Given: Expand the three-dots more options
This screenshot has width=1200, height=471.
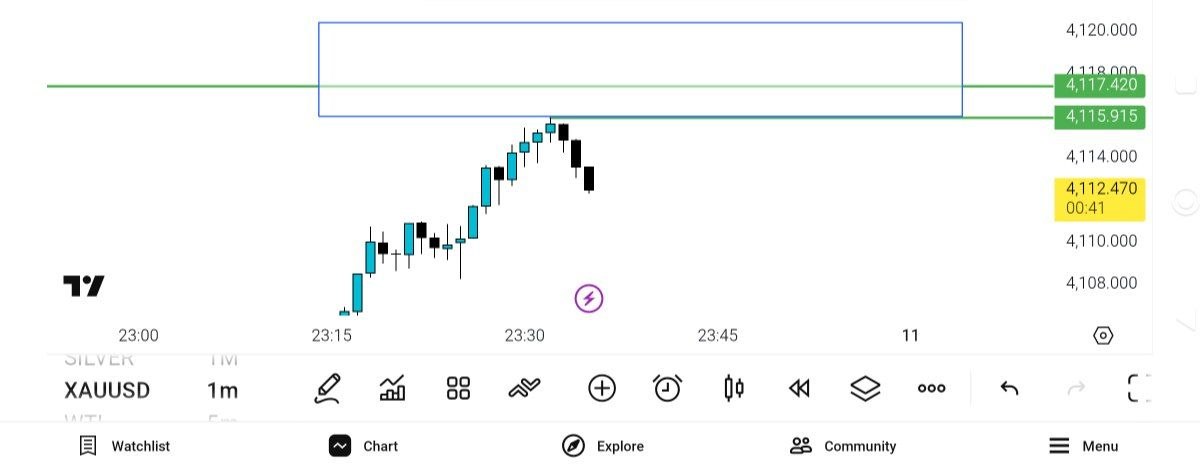Looking at the screenshot, I should (x=931, y=388).
